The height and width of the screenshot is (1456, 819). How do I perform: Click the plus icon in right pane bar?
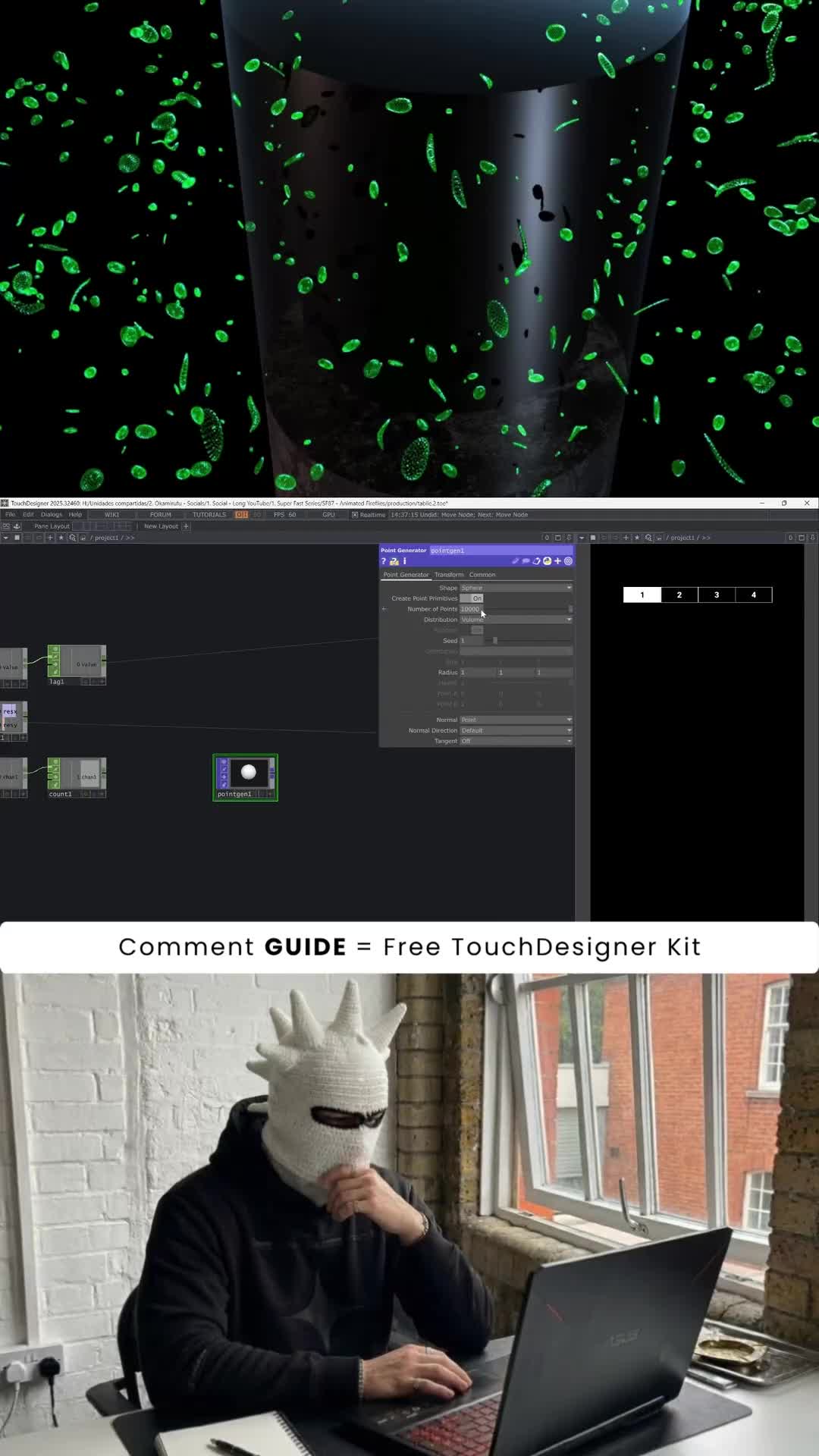626,538
